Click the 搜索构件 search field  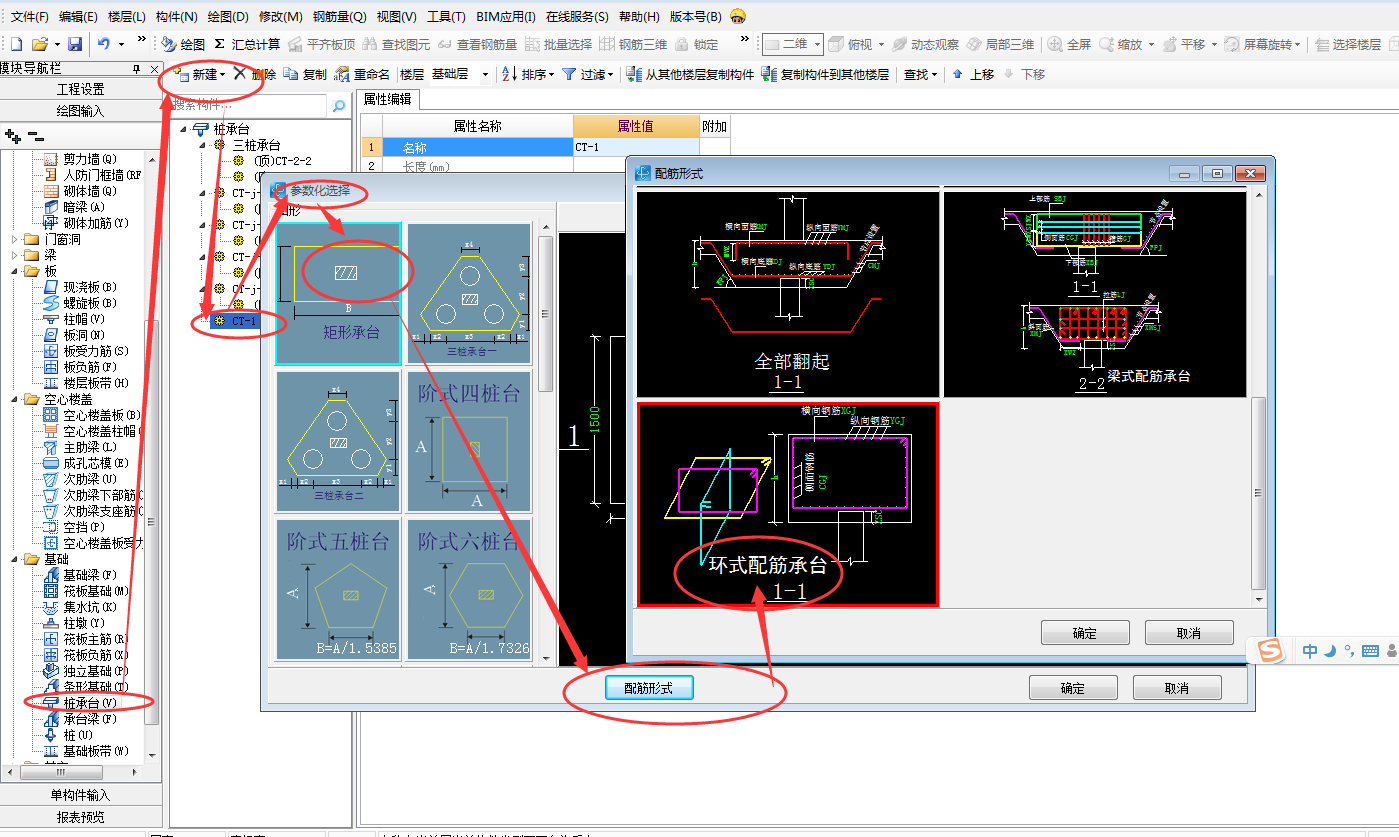pos(250,105)
